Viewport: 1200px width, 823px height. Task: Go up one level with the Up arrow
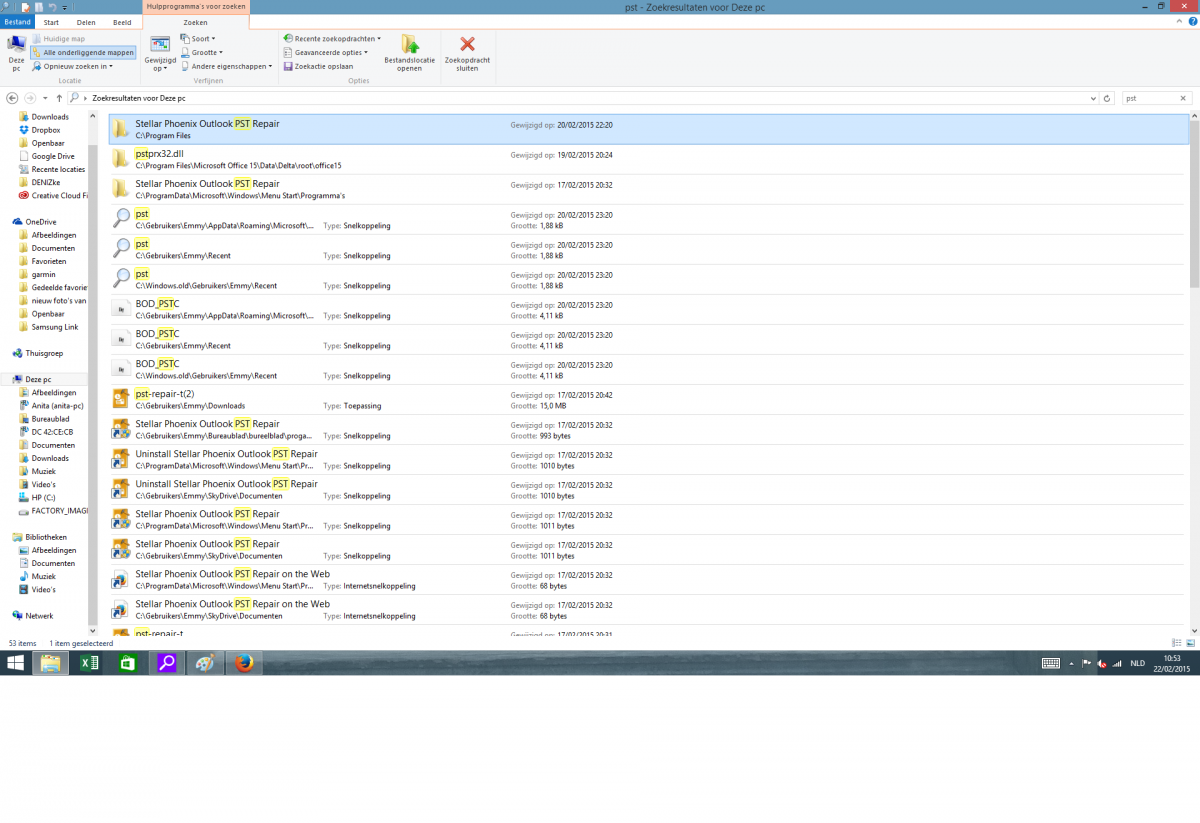(x=59, y=98)
